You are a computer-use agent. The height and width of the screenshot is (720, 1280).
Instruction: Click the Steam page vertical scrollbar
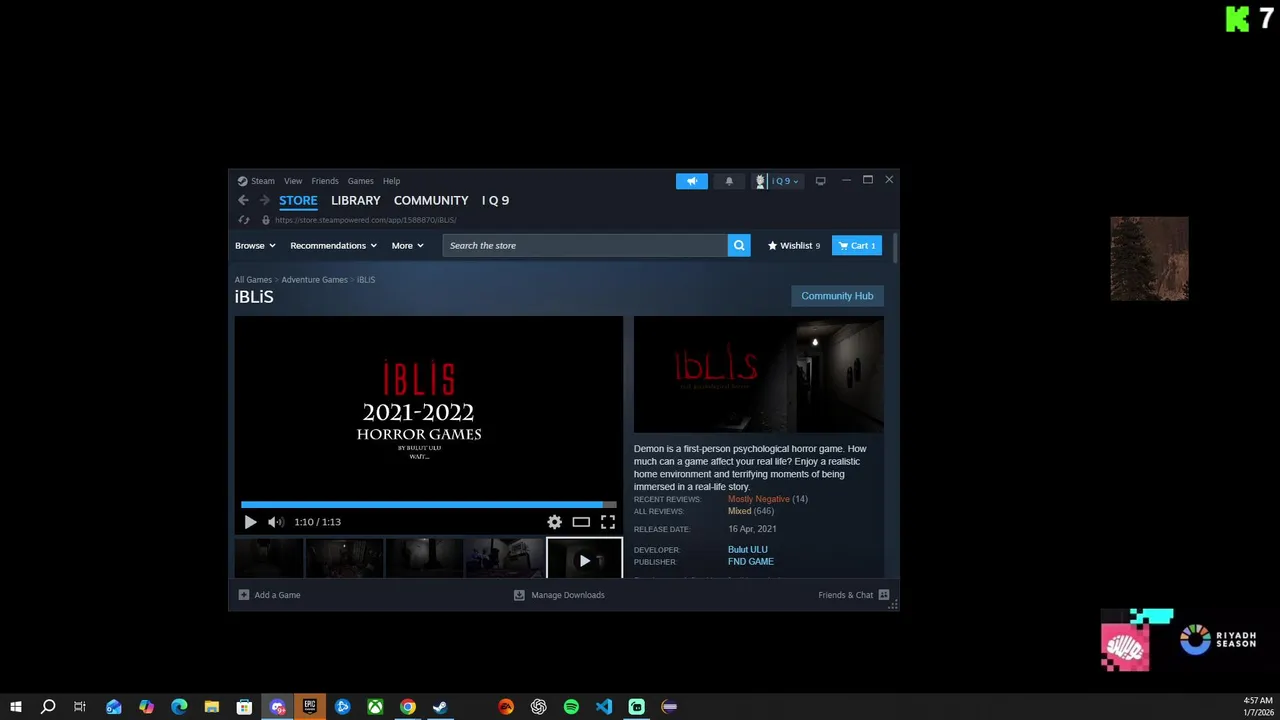pos(894,250)
